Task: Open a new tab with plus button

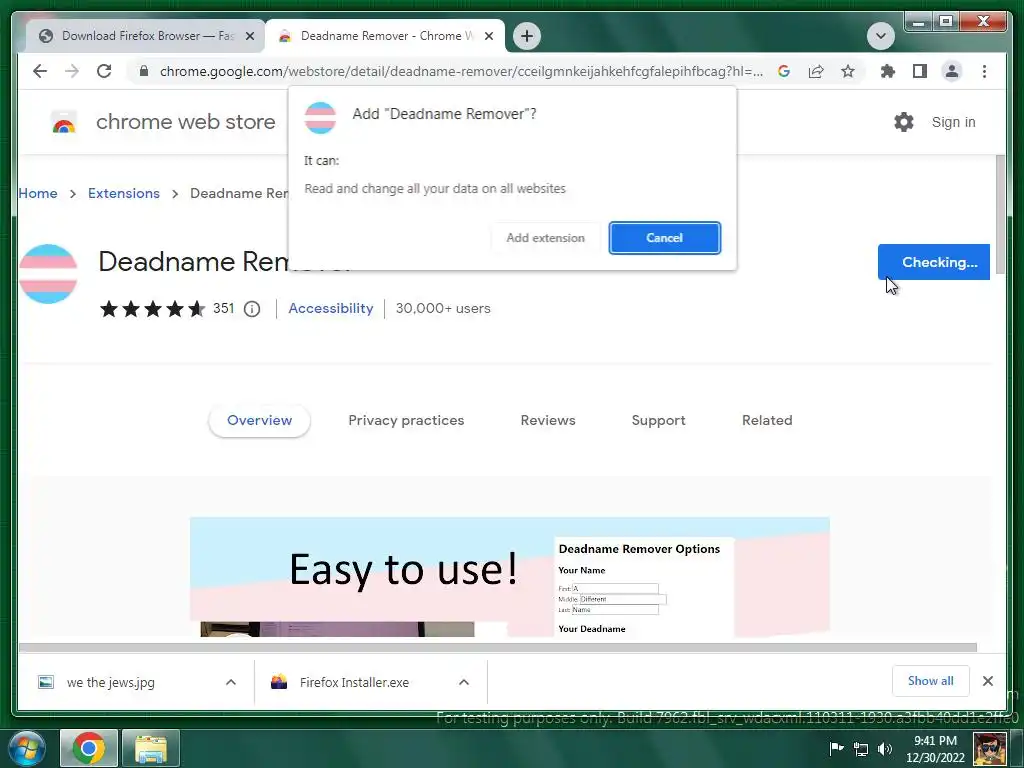Action: pyautogui.click(x=527, y=36)
